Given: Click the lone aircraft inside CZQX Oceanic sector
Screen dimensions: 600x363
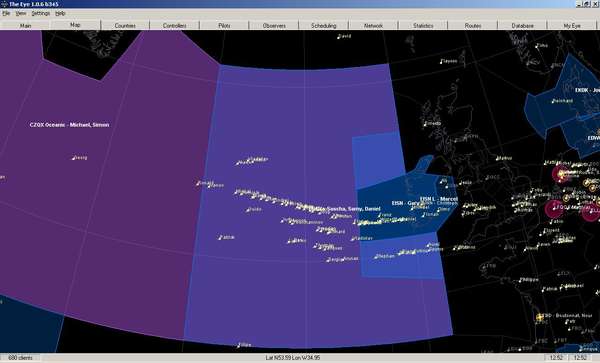Looking at the screenshot, I should pos(74,158).
